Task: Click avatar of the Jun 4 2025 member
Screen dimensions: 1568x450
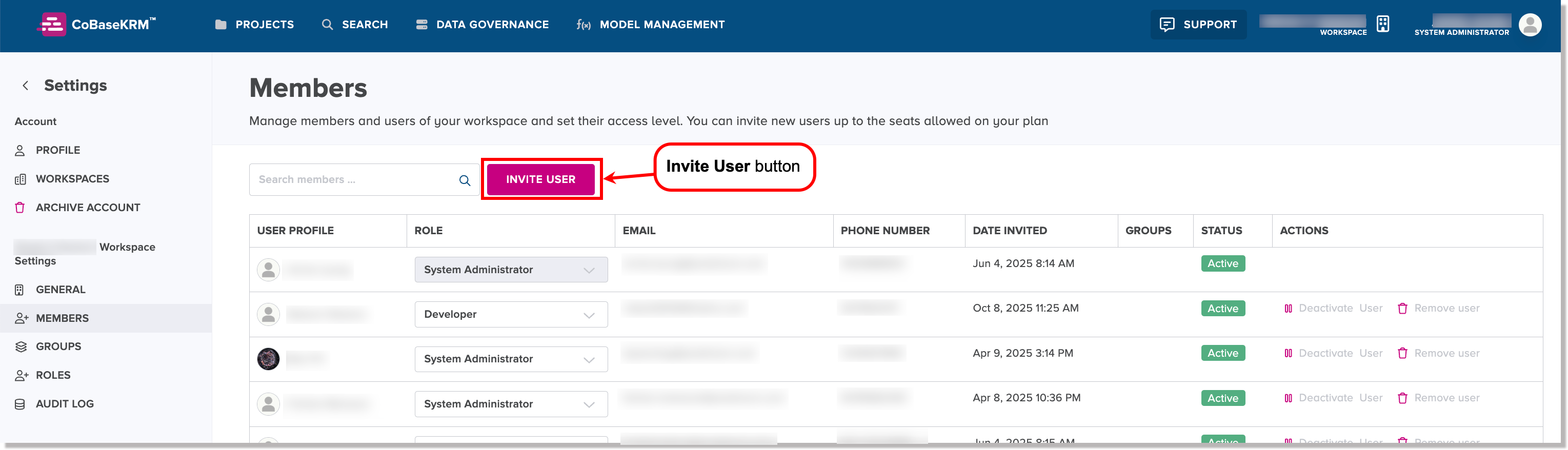Action: [x=269, y=270]
